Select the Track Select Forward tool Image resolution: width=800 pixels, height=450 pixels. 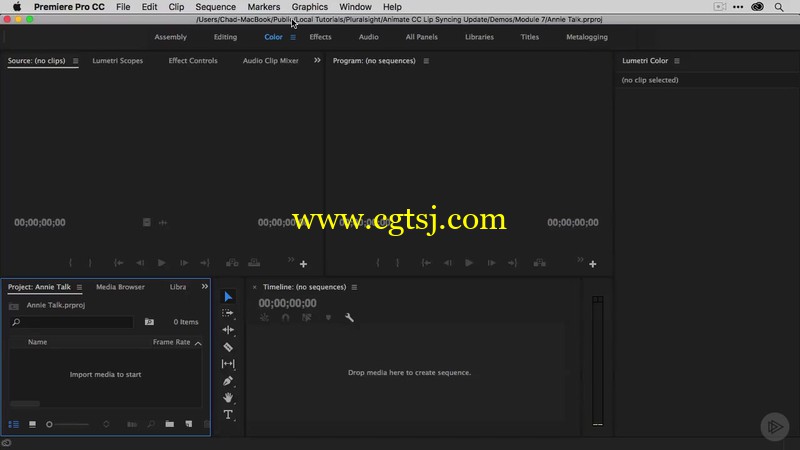[x=228, y=313]
